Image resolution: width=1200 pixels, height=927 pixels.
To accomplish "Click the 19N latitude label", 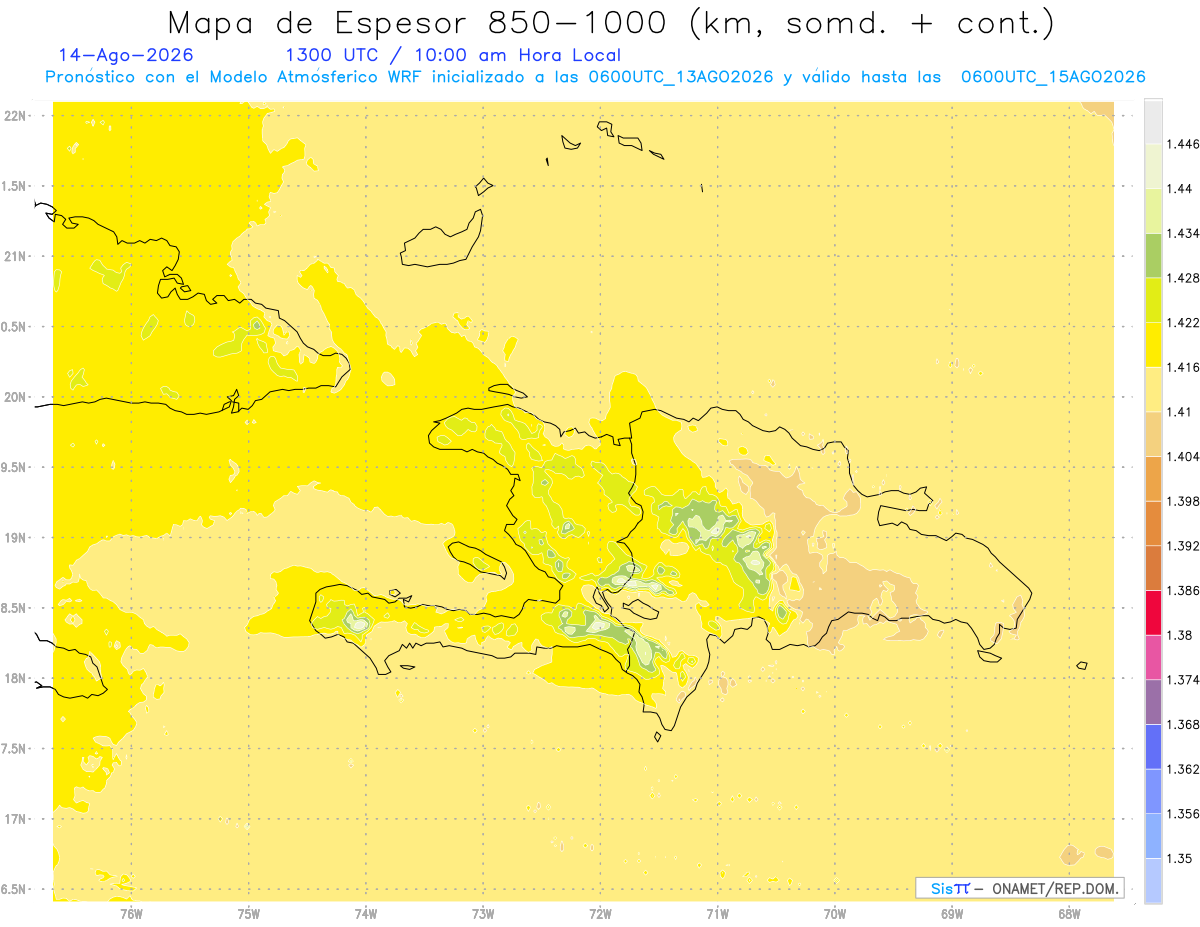I will tap(15, 538).
